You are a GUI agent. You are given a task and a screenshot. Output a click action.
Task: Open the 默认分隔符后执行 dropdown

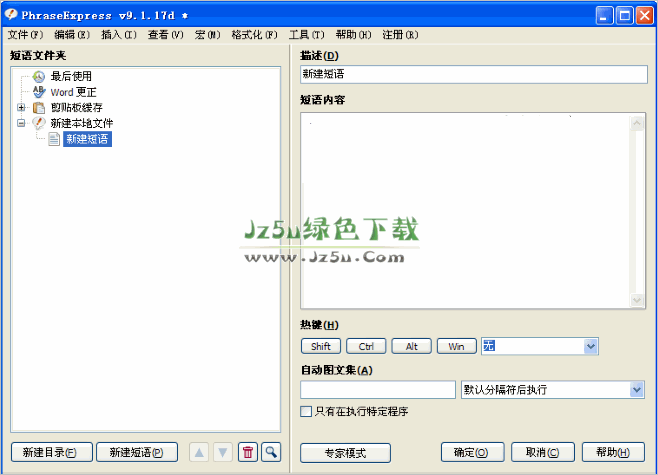[x=637, y=390]
